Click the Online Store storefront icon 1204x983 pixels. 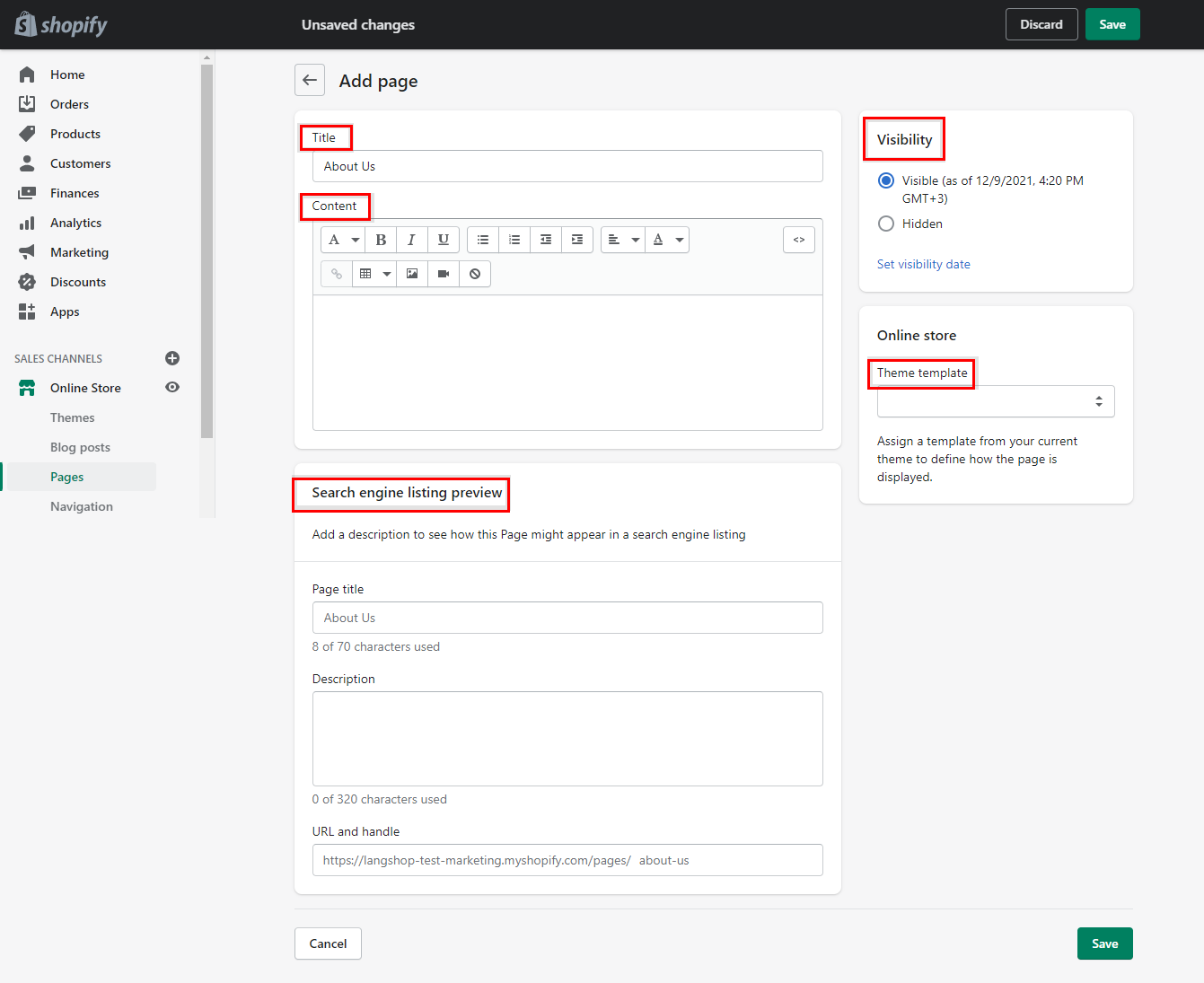[x=27, y=388]
